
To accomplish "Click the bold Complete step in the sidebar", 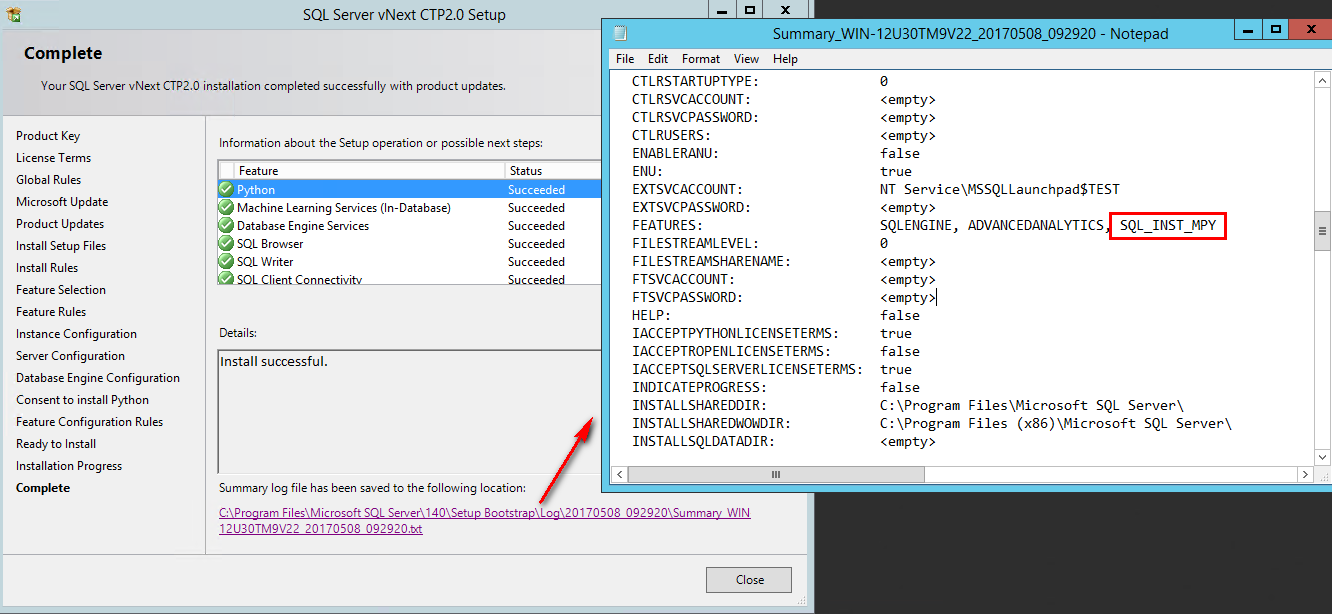I will [x=43, y=488].
